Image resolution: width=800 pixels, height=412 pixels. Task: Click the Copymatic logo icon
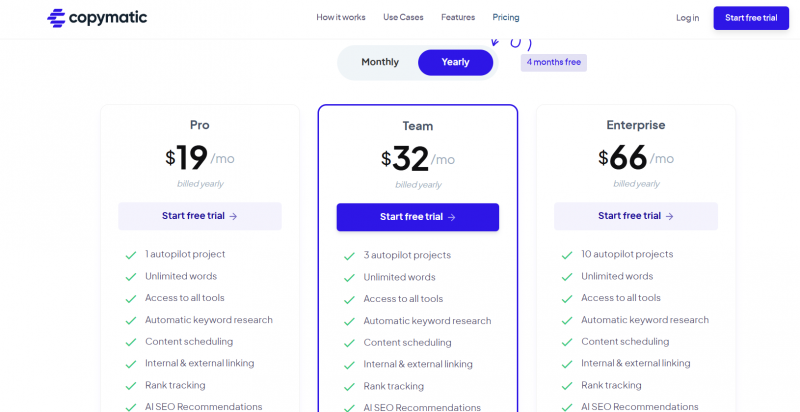tap(57, 17)
